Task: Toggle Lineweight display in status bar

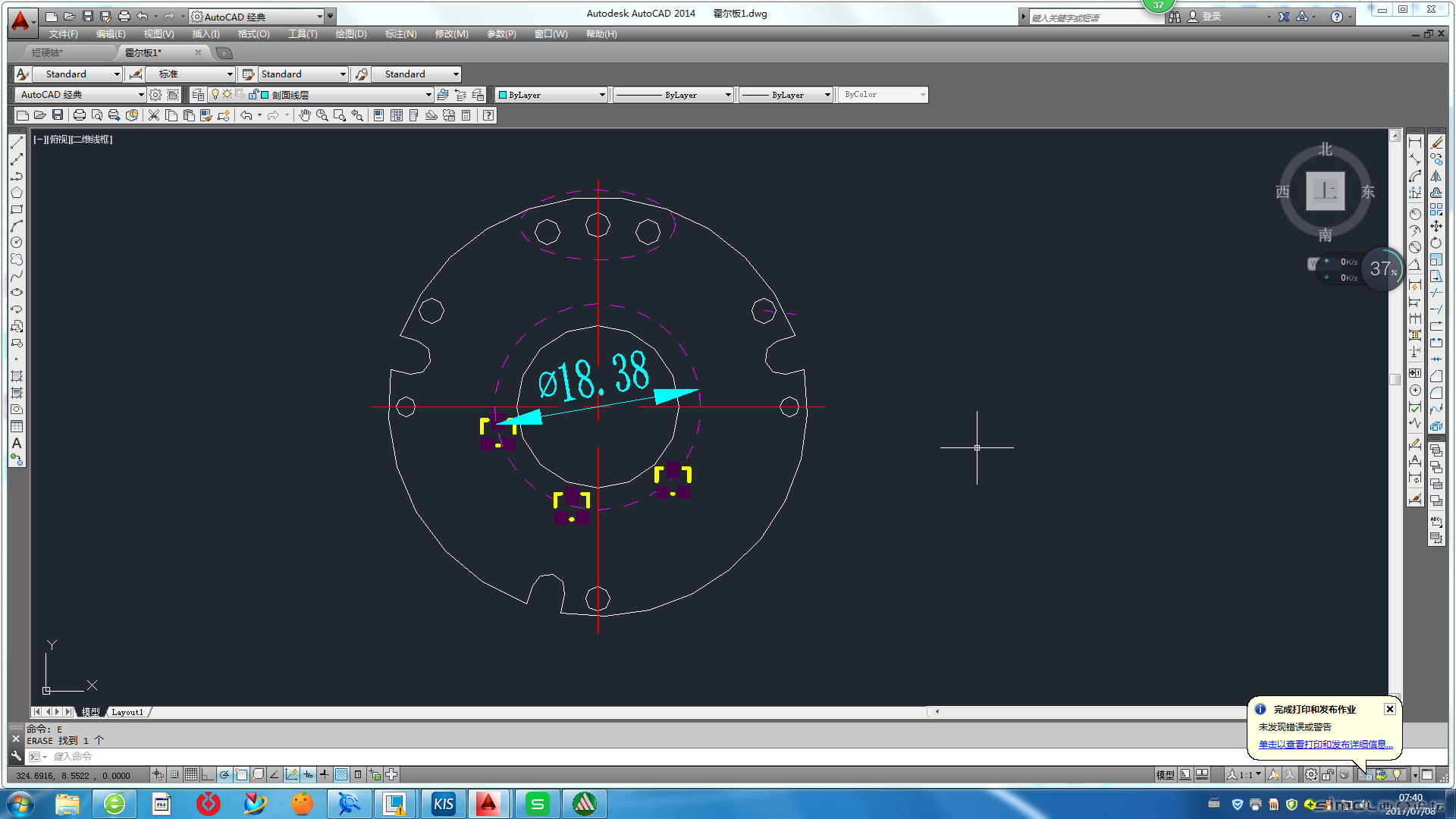Action: click(x=325, y=774)
